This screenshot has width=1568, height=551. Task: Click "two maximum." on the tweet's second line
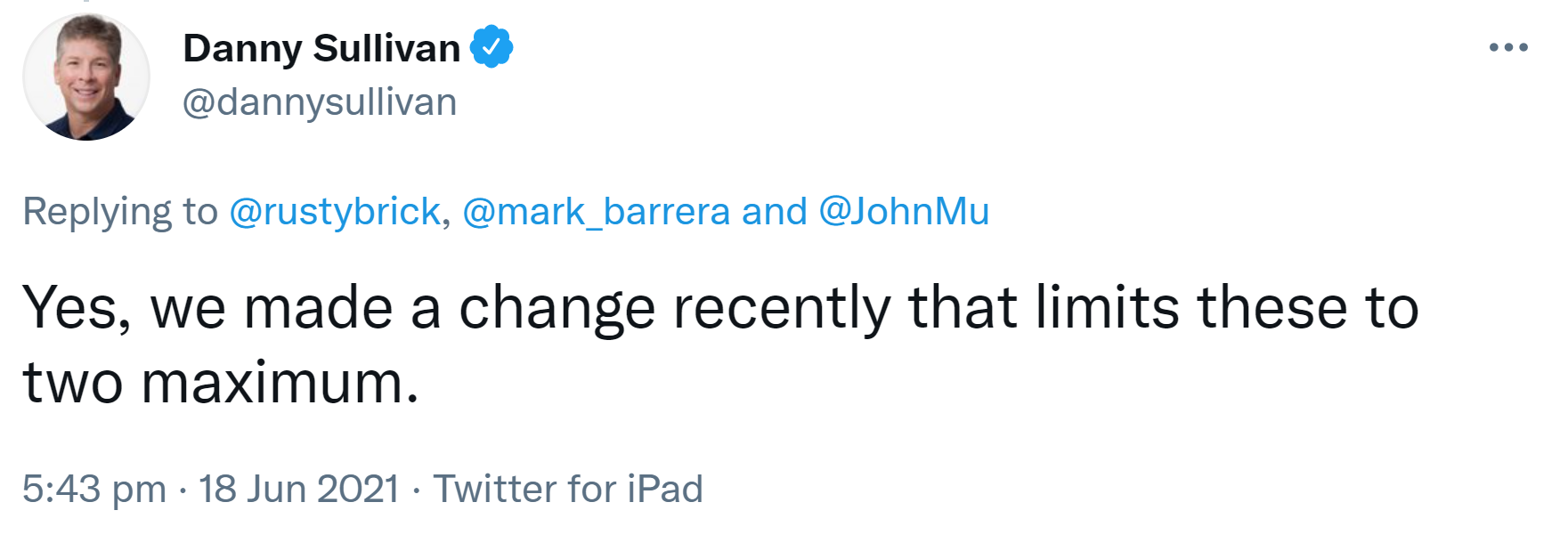(x=221, y=384)
